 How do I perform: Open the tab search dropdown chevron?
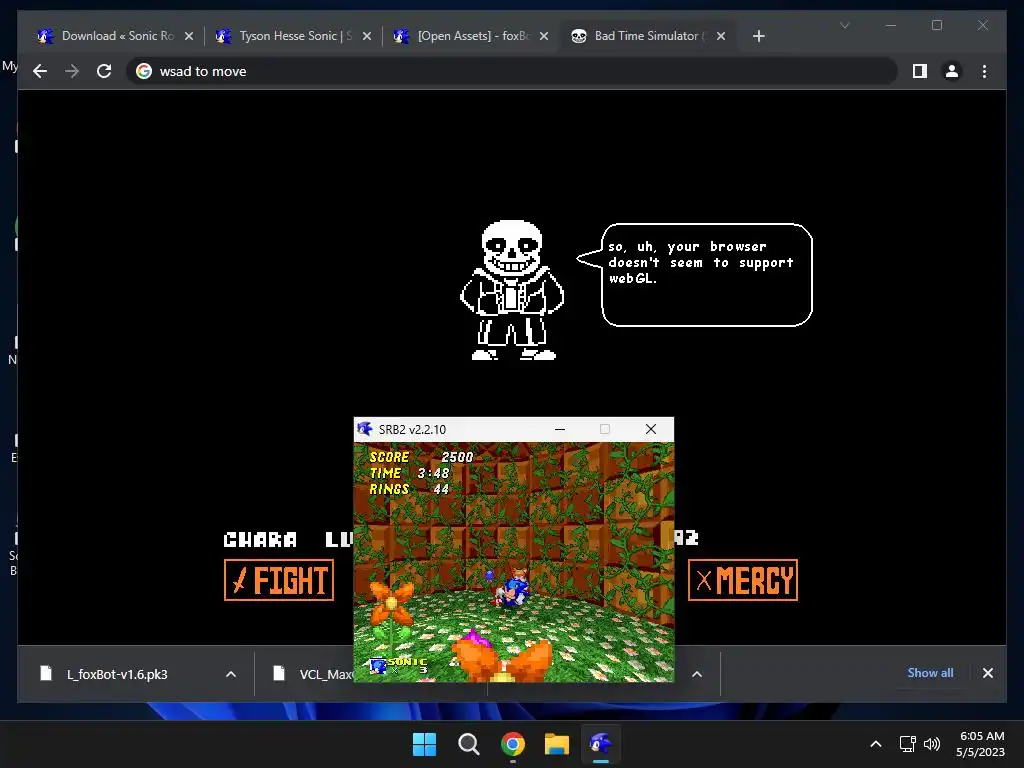point(844,25)
